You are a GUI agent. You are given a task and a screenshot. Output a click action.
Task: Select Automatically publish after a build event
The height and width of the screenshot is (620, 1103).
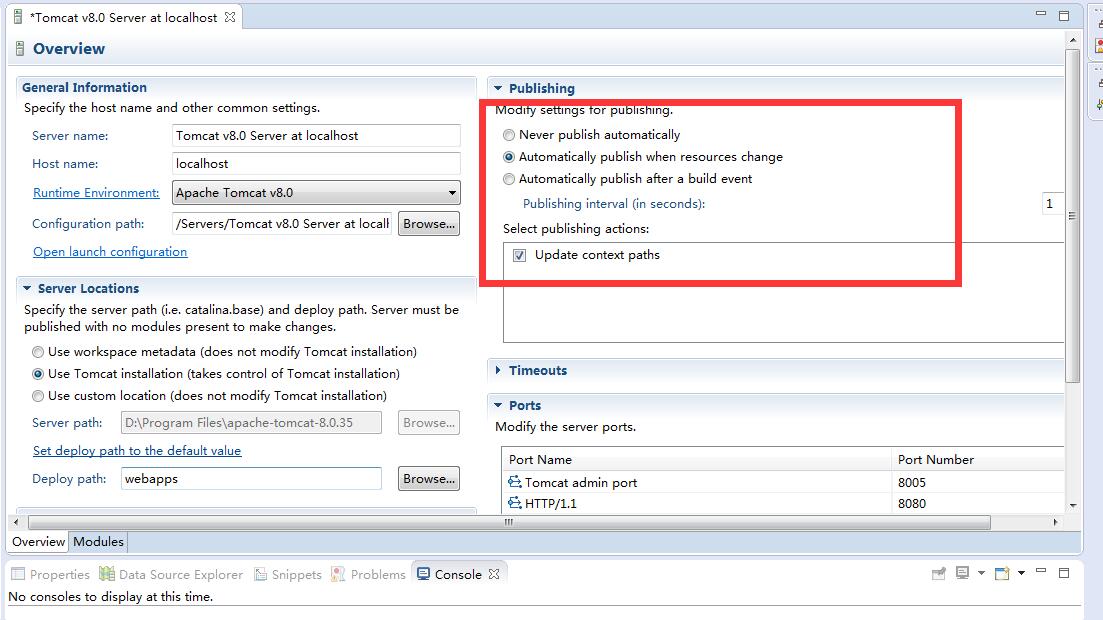click(509, 179)
